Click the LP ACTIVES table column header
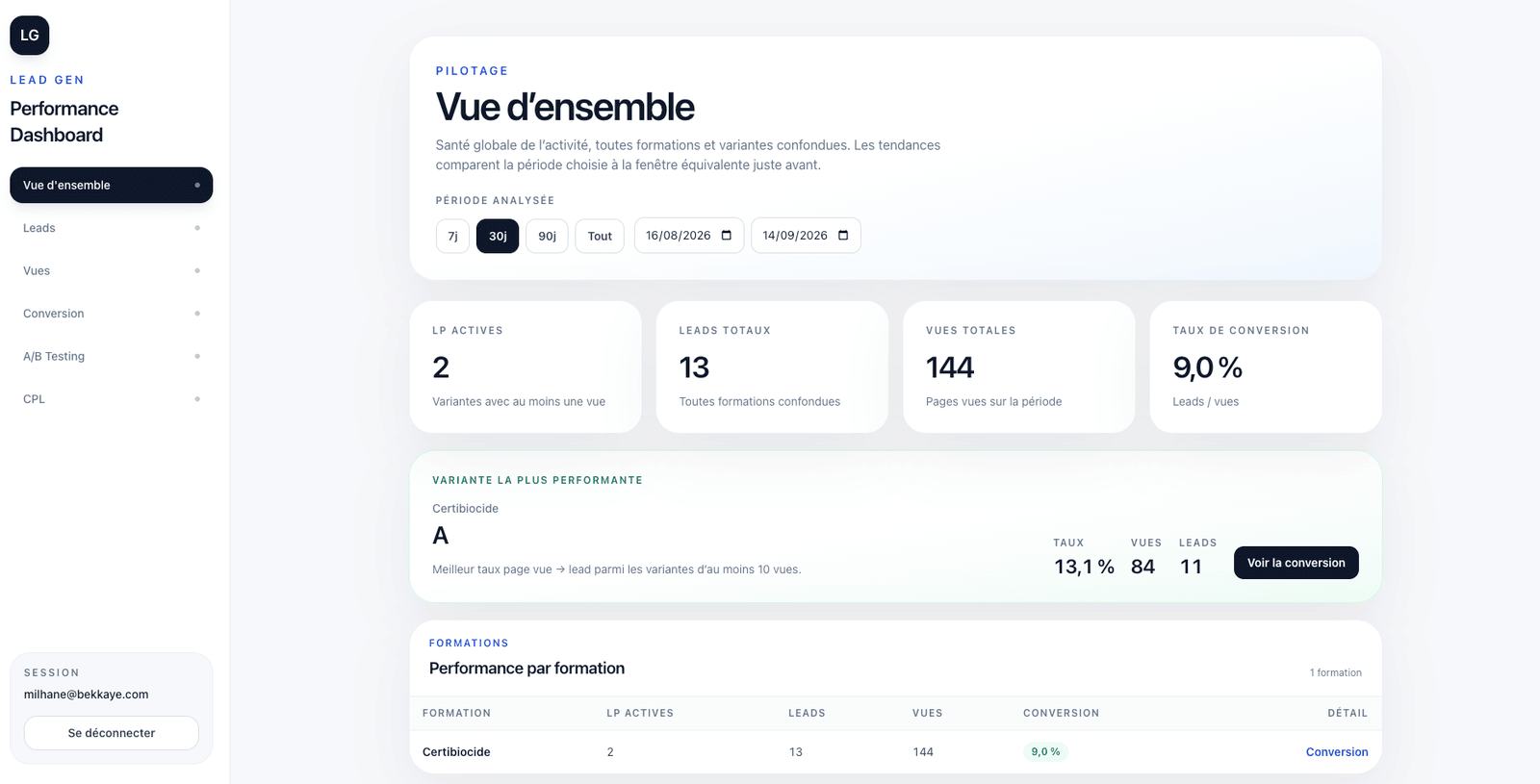 point(640,713)
